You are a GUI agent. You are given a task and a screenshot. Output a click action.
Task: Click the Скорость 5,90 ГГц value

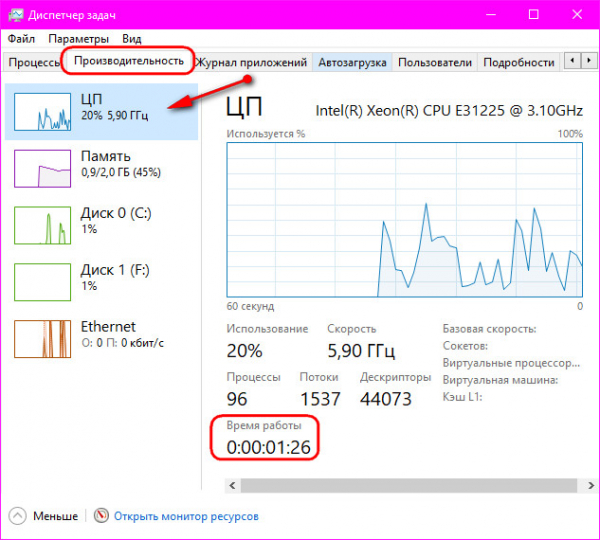coord(361,351)
